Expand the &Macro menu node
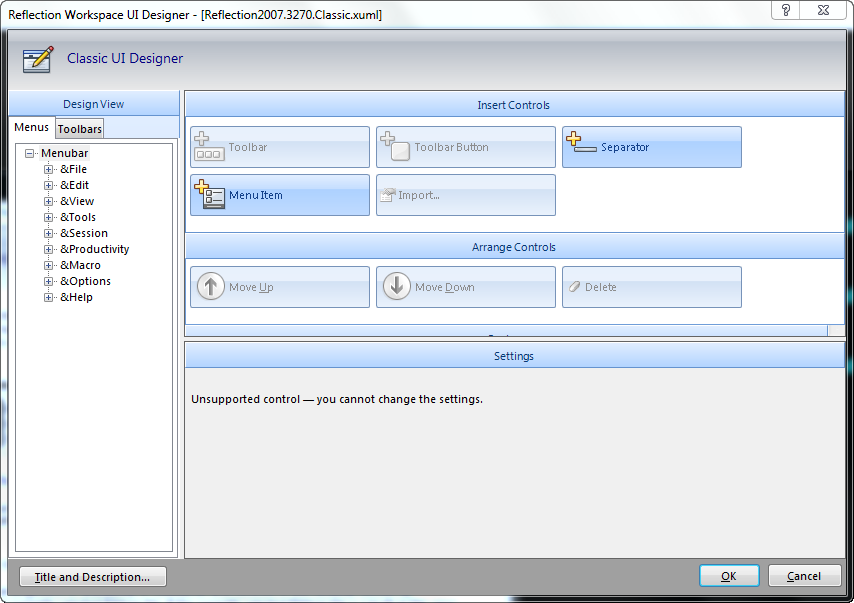Screen dimensions: 854x603 (x=48, y=266)
